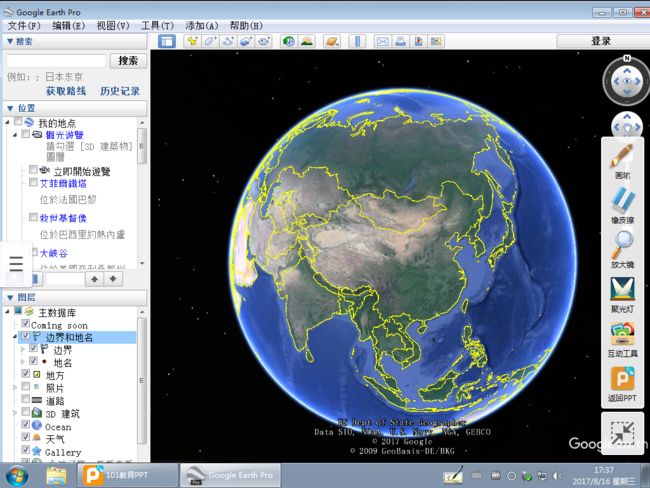Switch to 101教育PPT taskbar item
This screenshot has width=650, height=488.
click(x=128, y=475)
